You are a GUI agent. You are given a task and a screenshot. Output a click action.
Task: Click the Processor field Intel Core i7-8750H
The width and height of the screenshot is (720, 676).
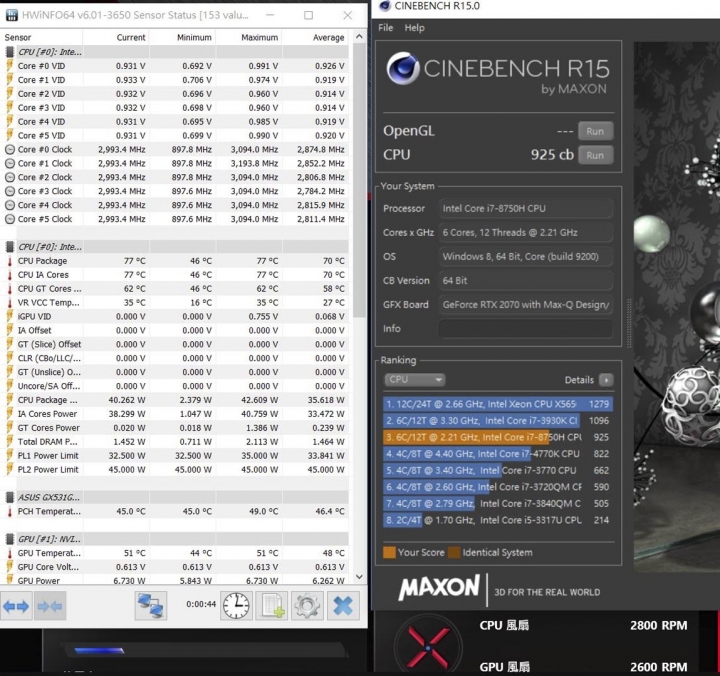coord(526,208)
